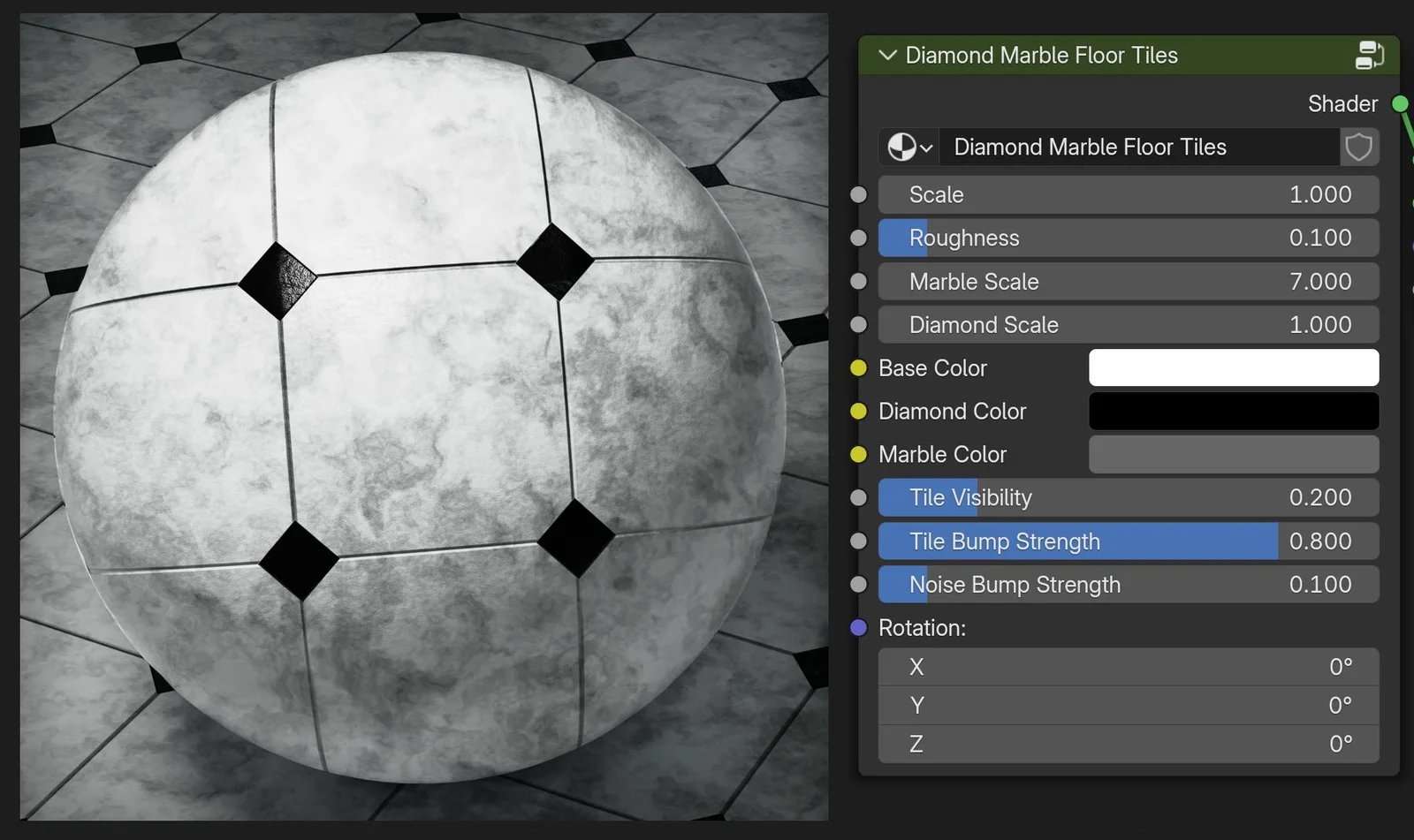
Task: Open the gray Marble Color swatch
Action: pyautogui.click(x=1233, y=454)
